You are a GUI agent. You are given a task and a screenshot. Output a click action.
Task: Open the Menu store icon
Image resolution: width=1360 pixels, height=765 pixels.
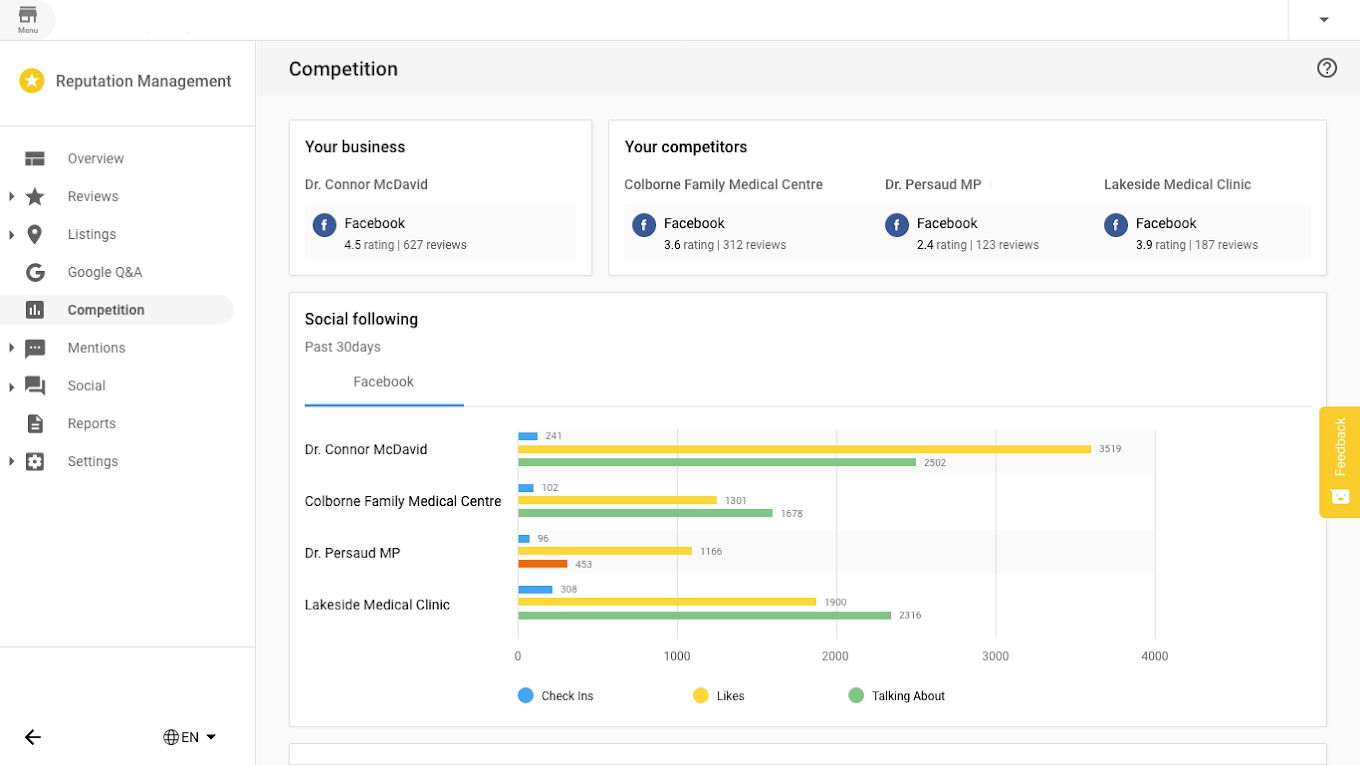click(x=28, y=18)
